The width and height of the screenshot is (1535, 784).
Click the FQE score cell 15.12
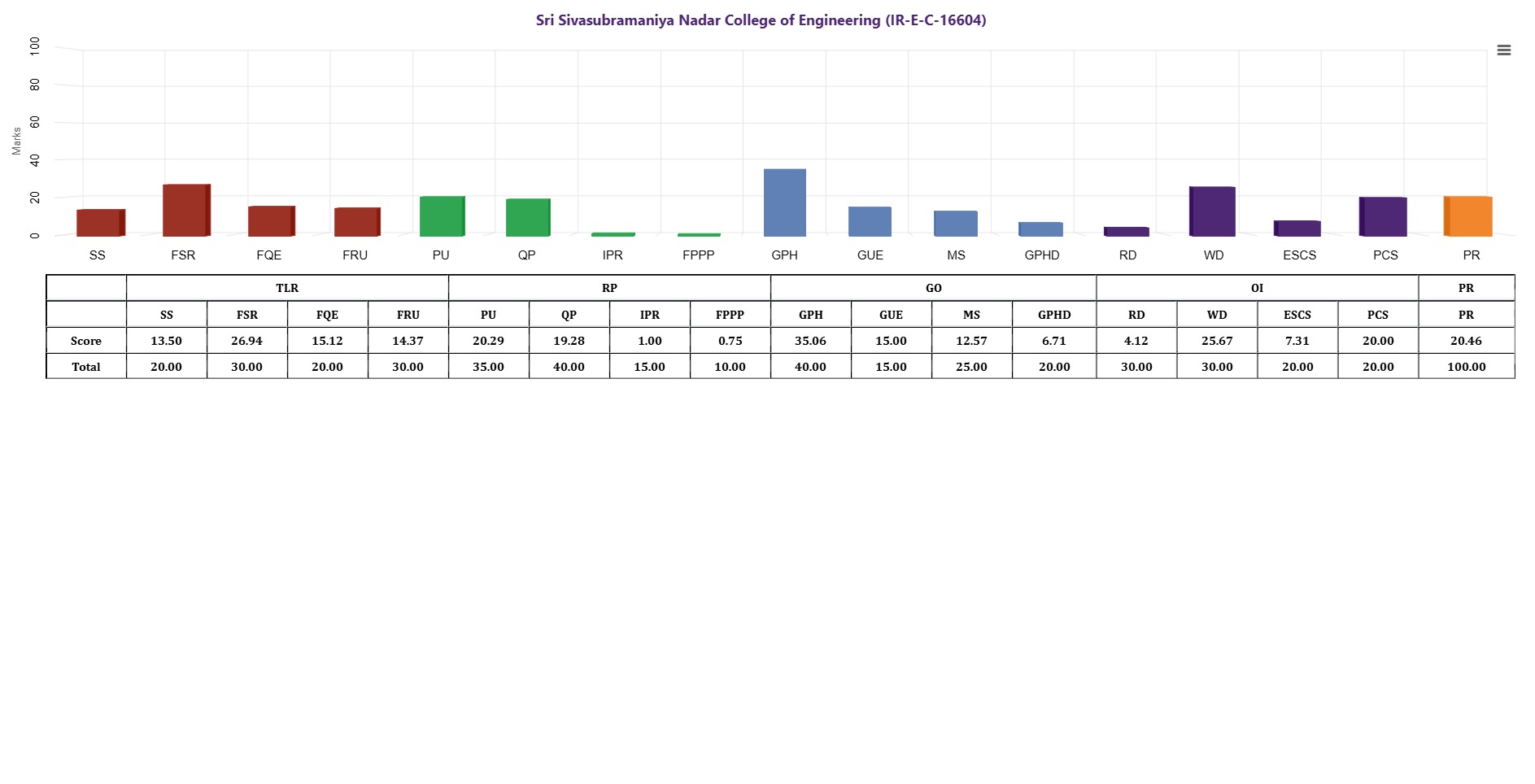click(x=328, y=341)
